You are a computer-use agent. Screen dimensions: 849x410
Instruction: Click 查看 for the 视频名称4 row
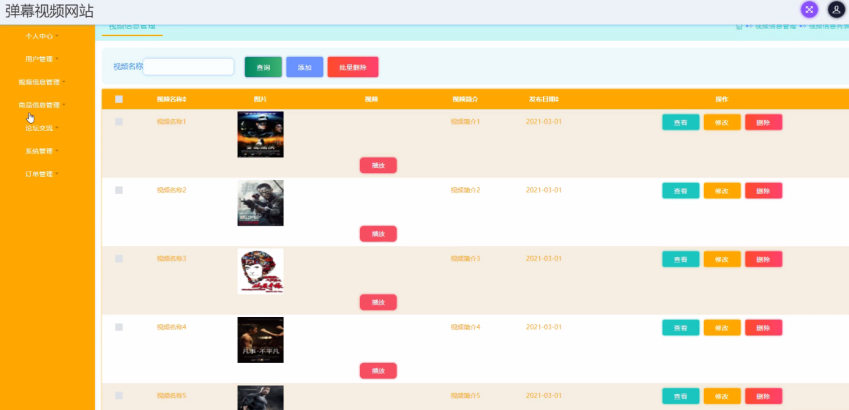681,328
